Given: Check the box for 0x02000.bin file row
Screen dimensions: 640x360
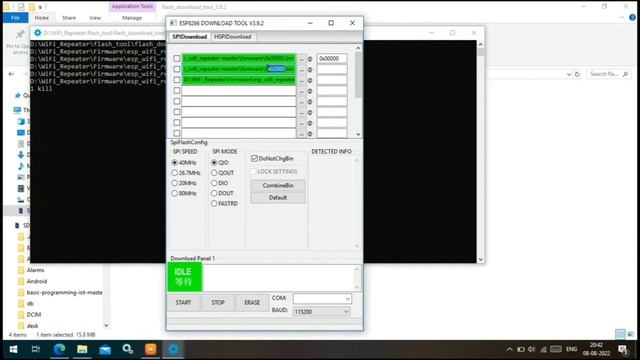Looking at the screenshot, I should pyautogui.click(x=177, y=69).
